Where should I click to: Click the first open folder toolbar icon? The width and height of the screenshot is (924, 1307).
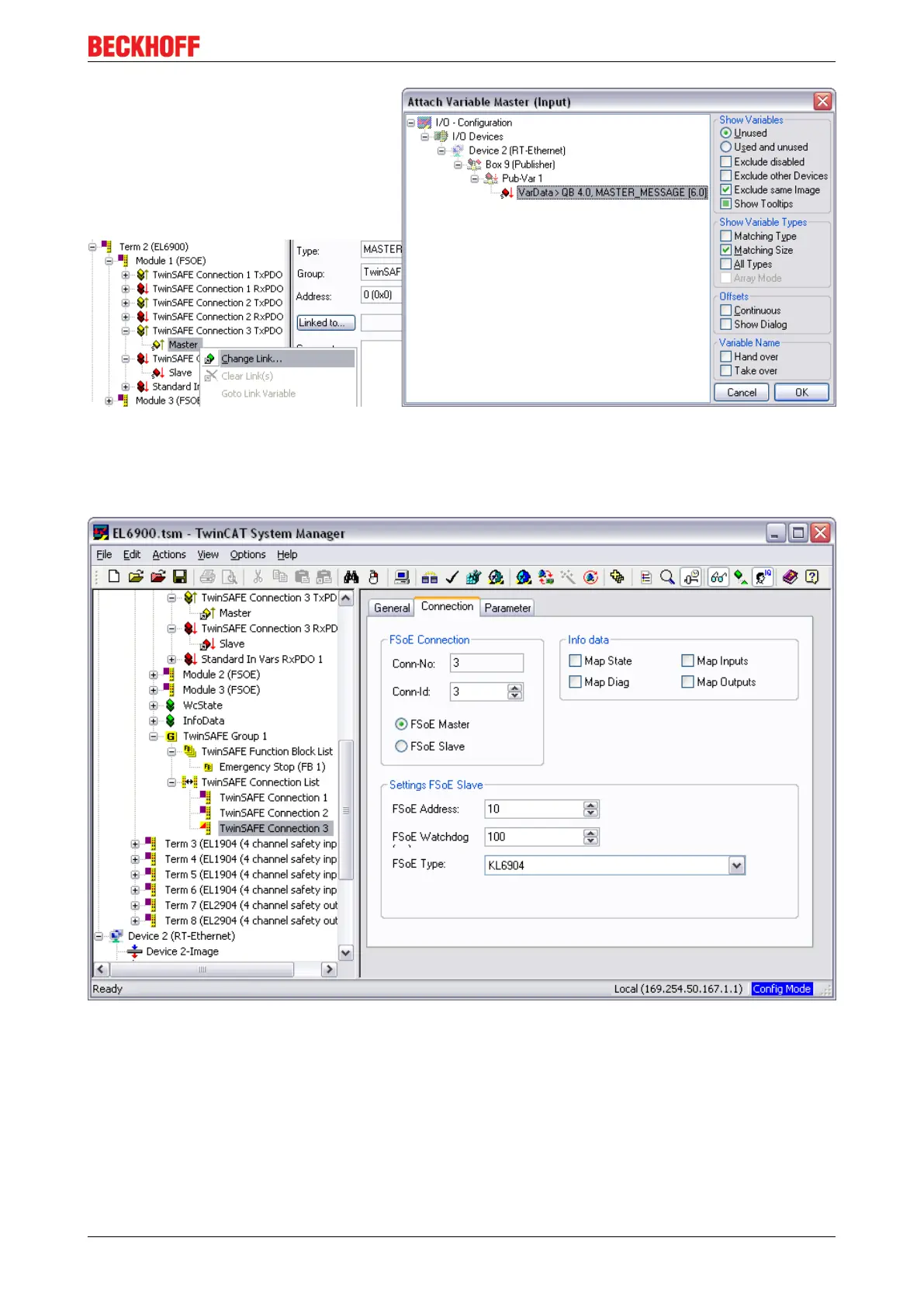point(136,577)
